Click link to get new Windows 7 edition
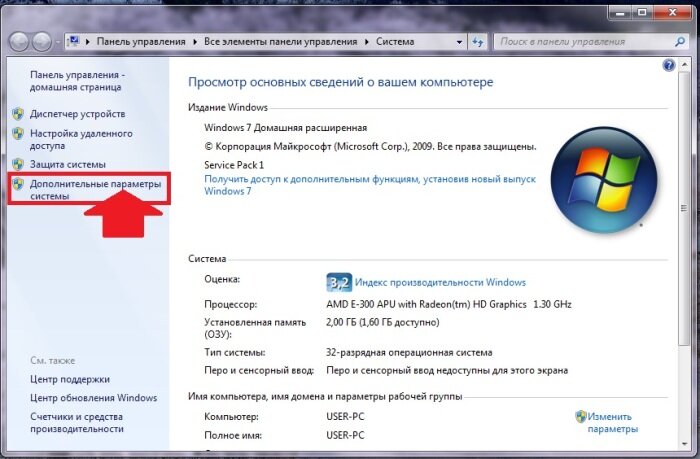This screenshot has width=700, height=459. (370, 185)
